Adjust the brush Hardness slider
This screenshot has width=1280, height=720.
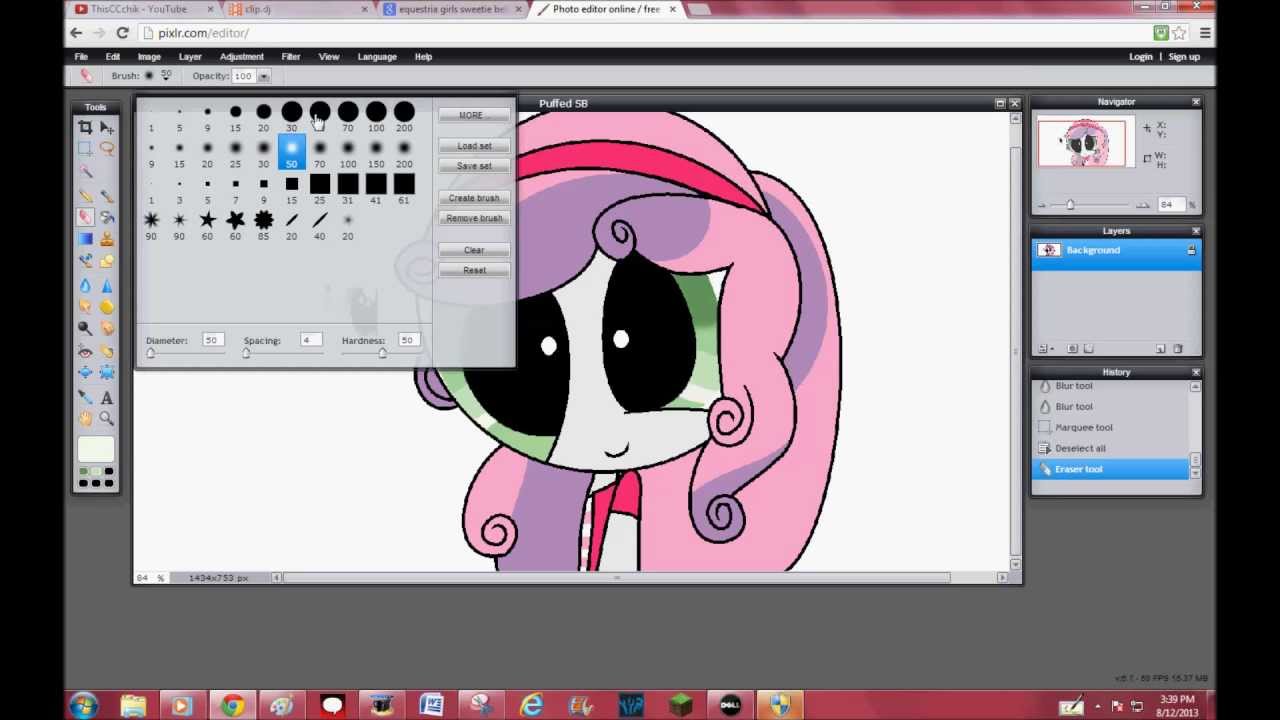[382, 353]
